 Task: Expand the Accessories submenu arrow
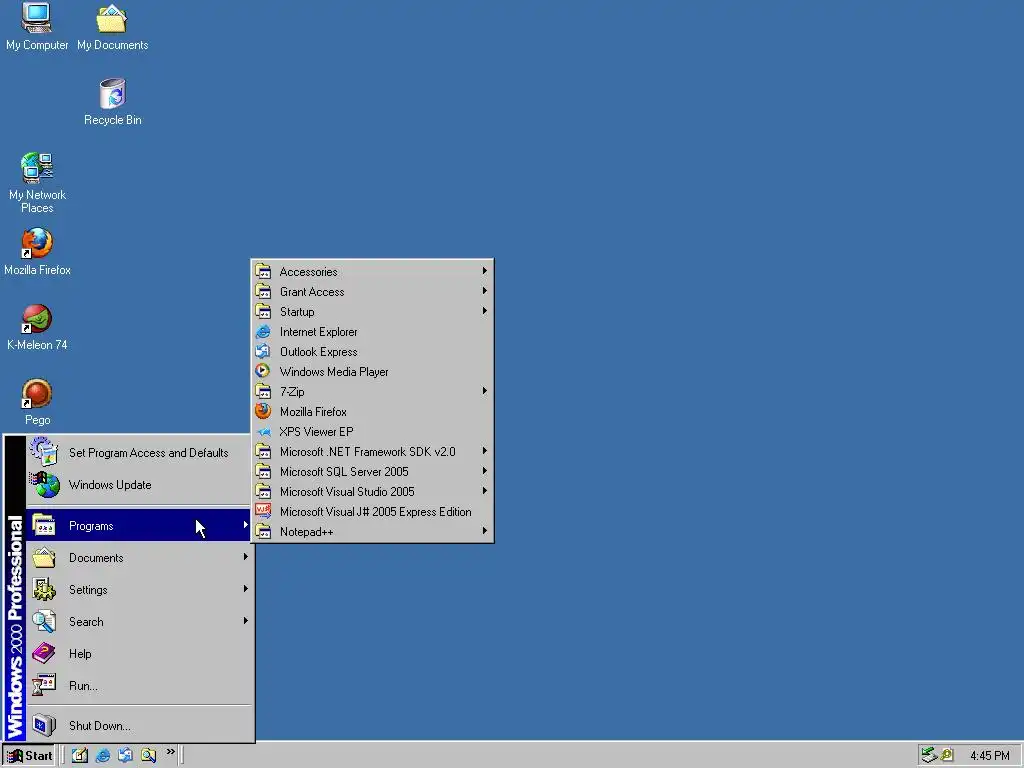485,270
